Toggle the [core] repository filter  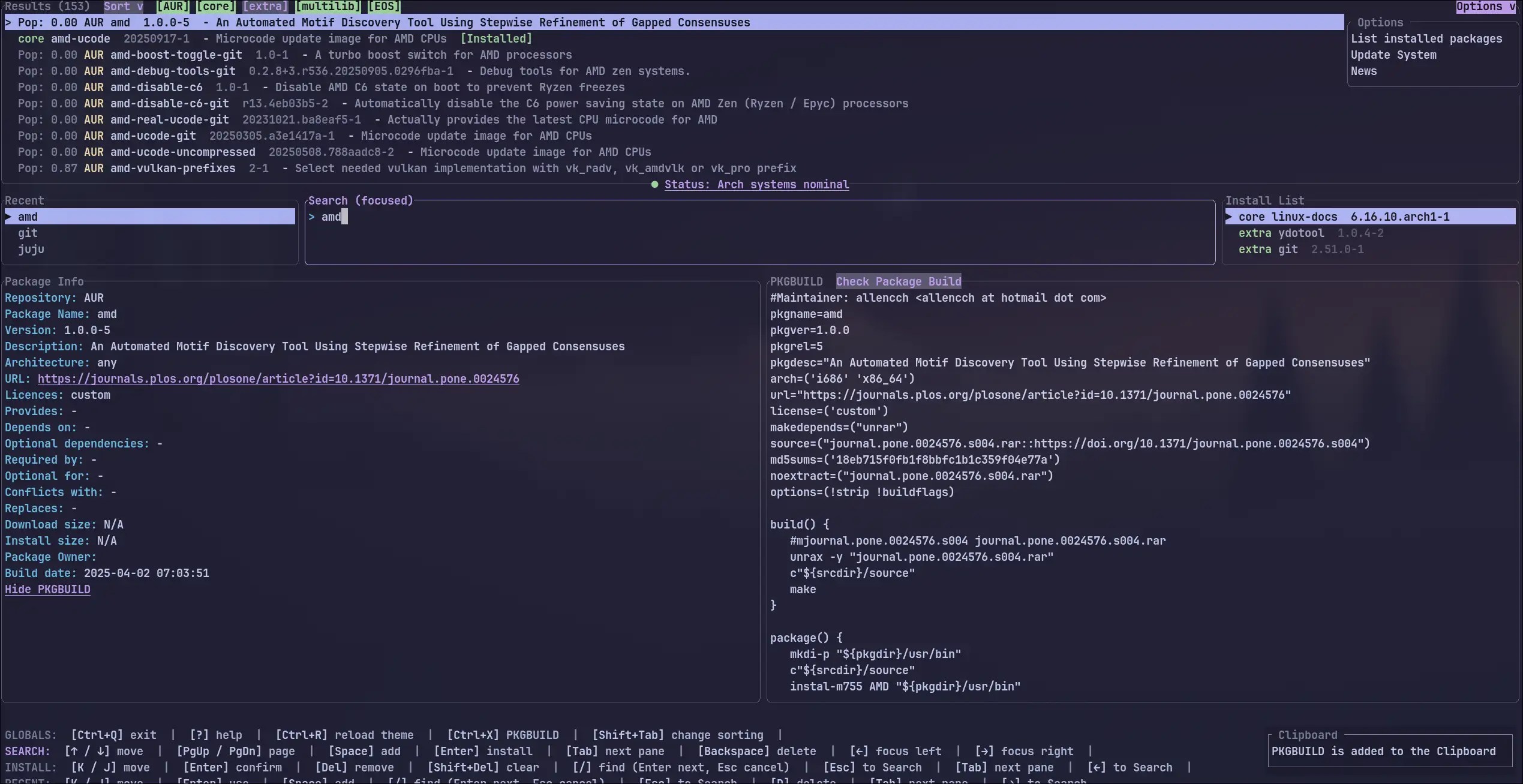[216, 7]
